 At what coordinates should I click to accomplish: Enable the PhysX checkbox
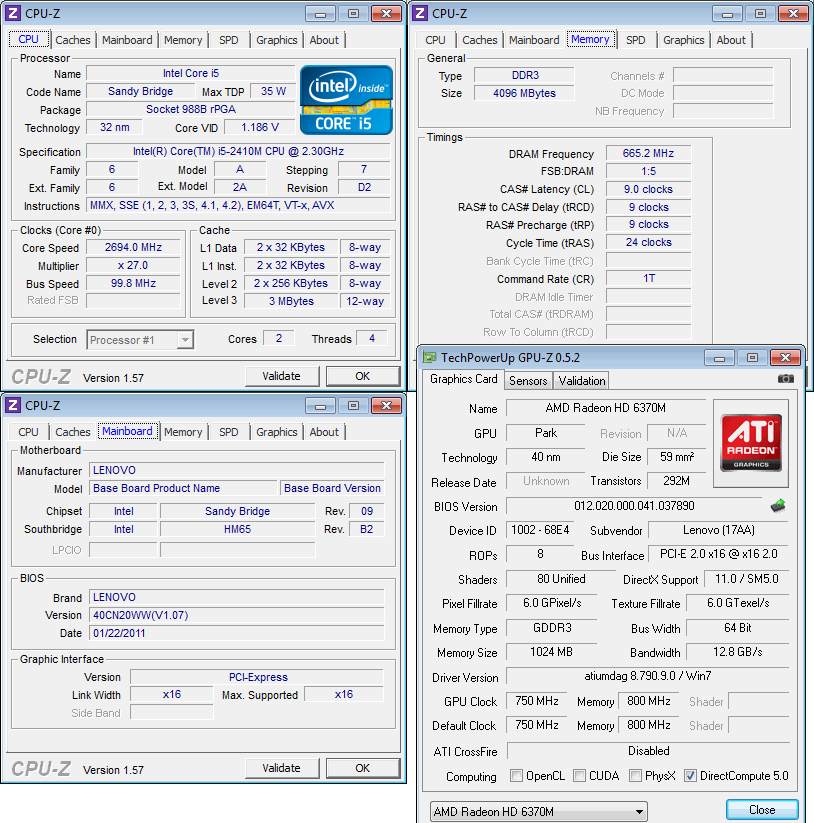[x=634, y=776]
